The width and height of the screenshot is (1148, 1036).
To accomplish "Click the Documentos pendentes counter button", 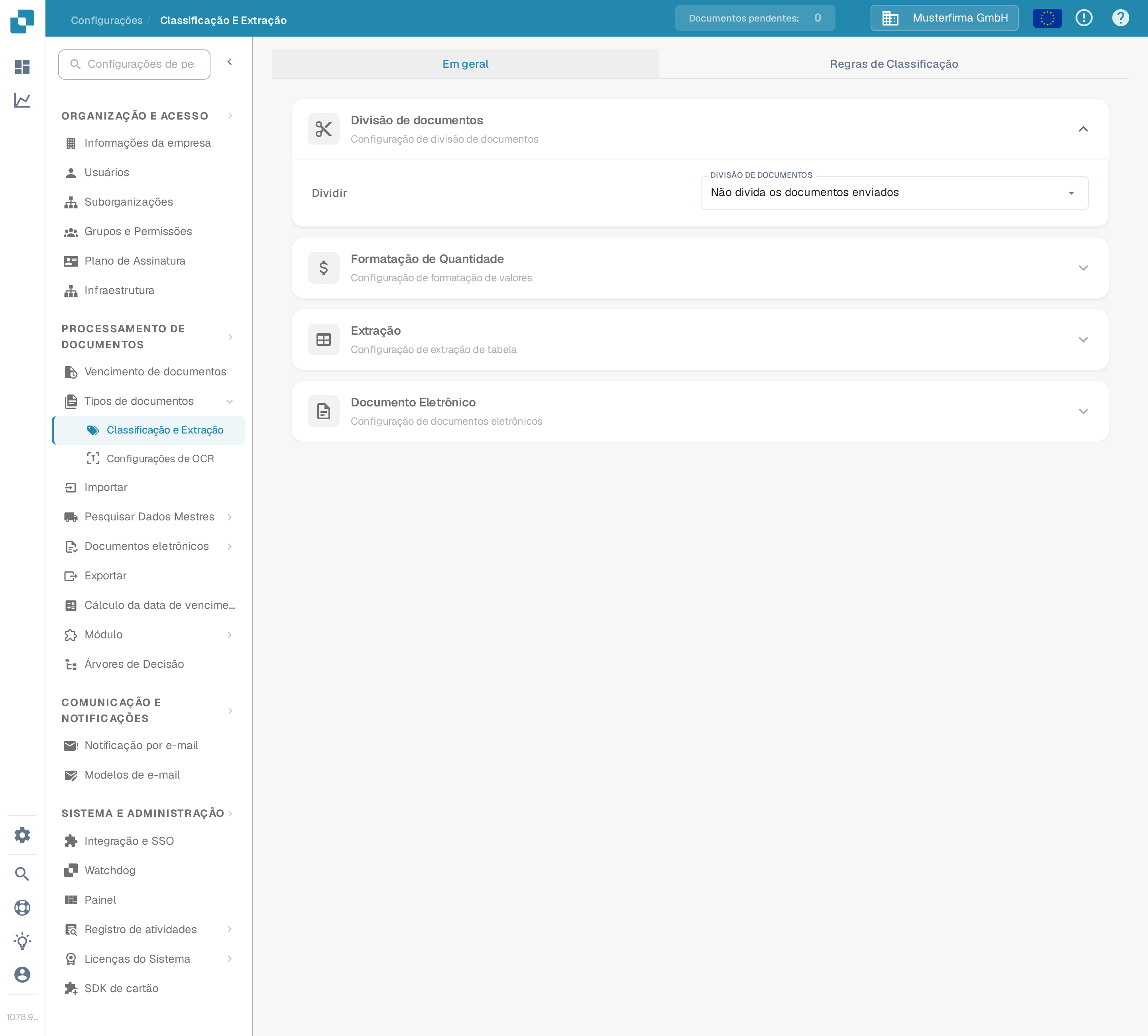I will (755, 18).
